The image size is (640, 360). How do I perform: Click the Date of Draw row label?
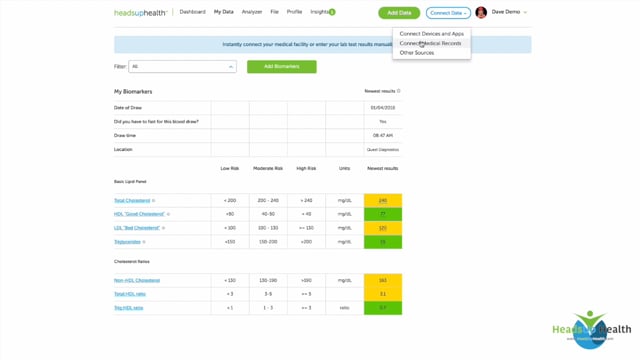128,108
